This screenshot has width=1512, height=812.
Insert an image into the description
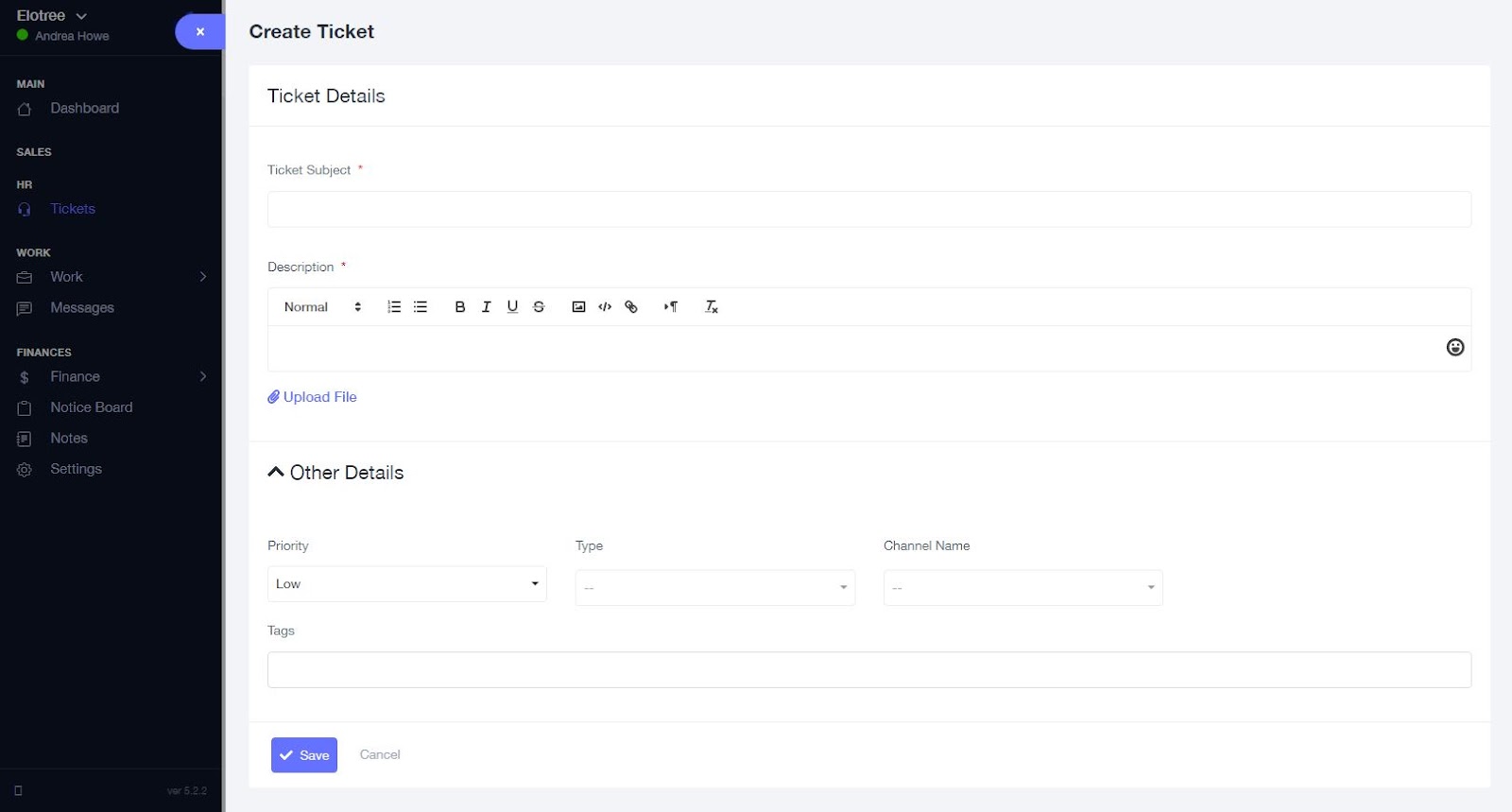coord(578,307)
